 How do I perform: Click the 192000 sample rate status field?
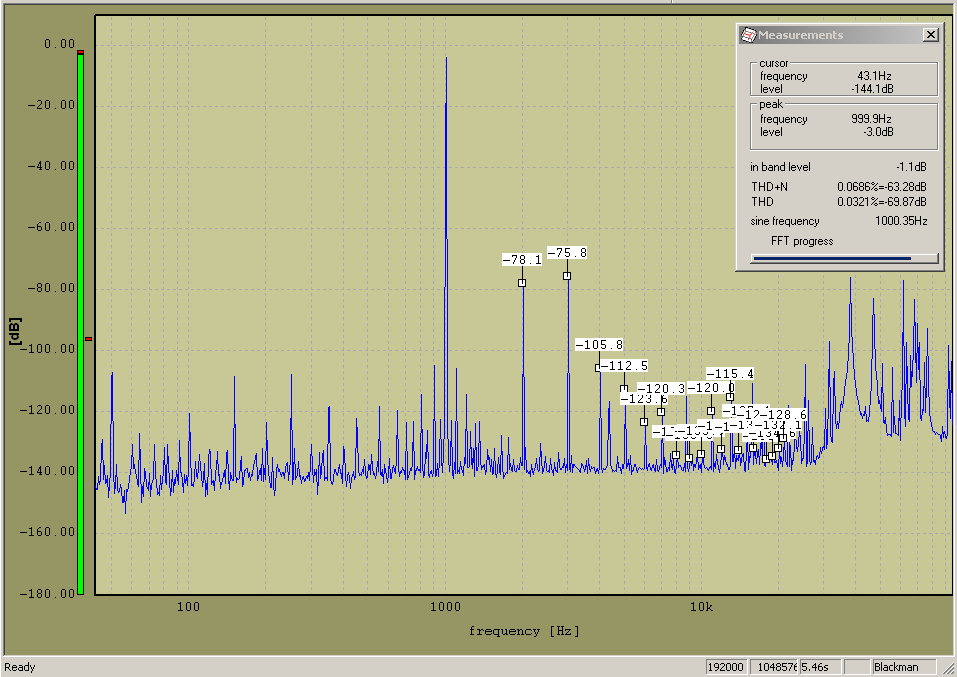click(x=727, y=667)
